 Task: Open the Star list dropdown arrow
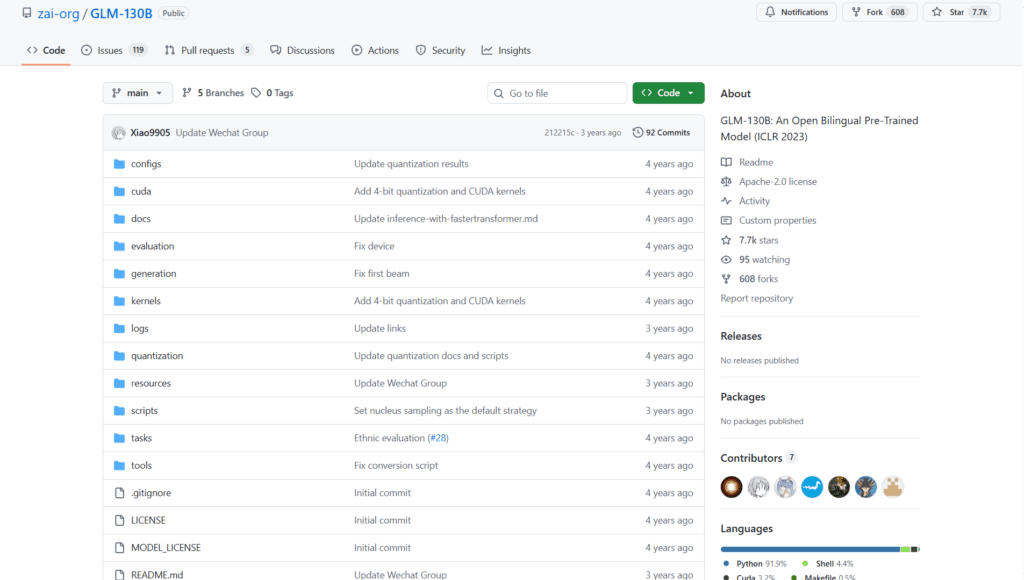tap(1010, 12)
